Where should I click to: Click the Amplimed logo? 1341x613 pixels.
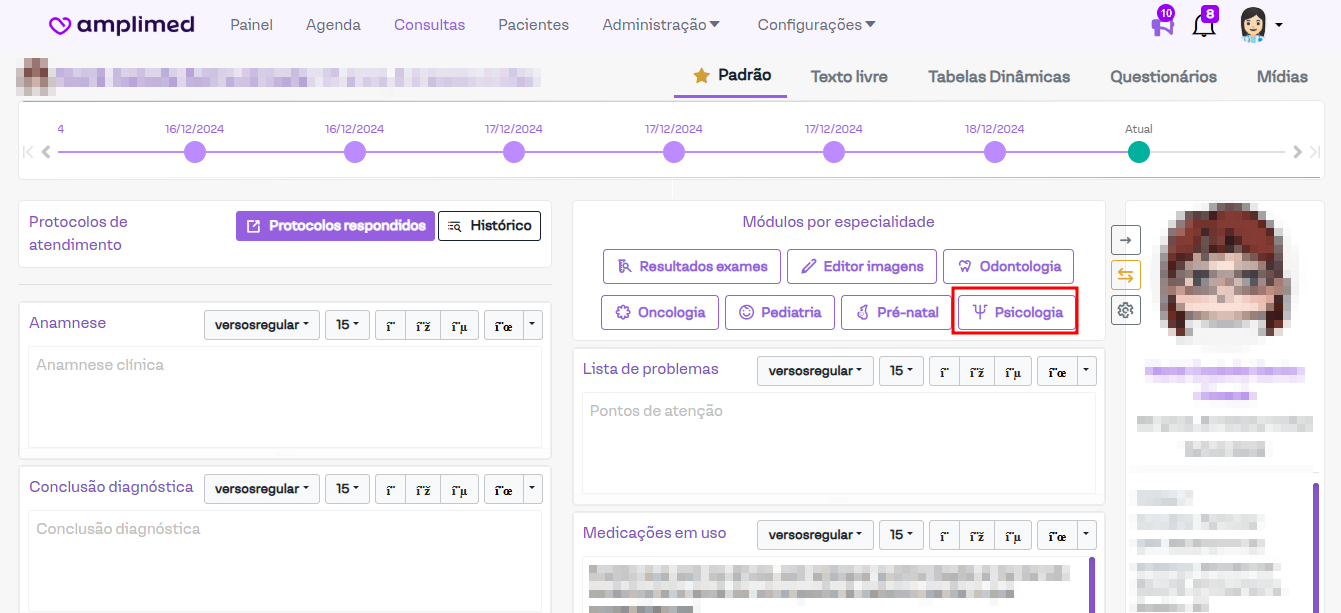click(x=122, y=25)
